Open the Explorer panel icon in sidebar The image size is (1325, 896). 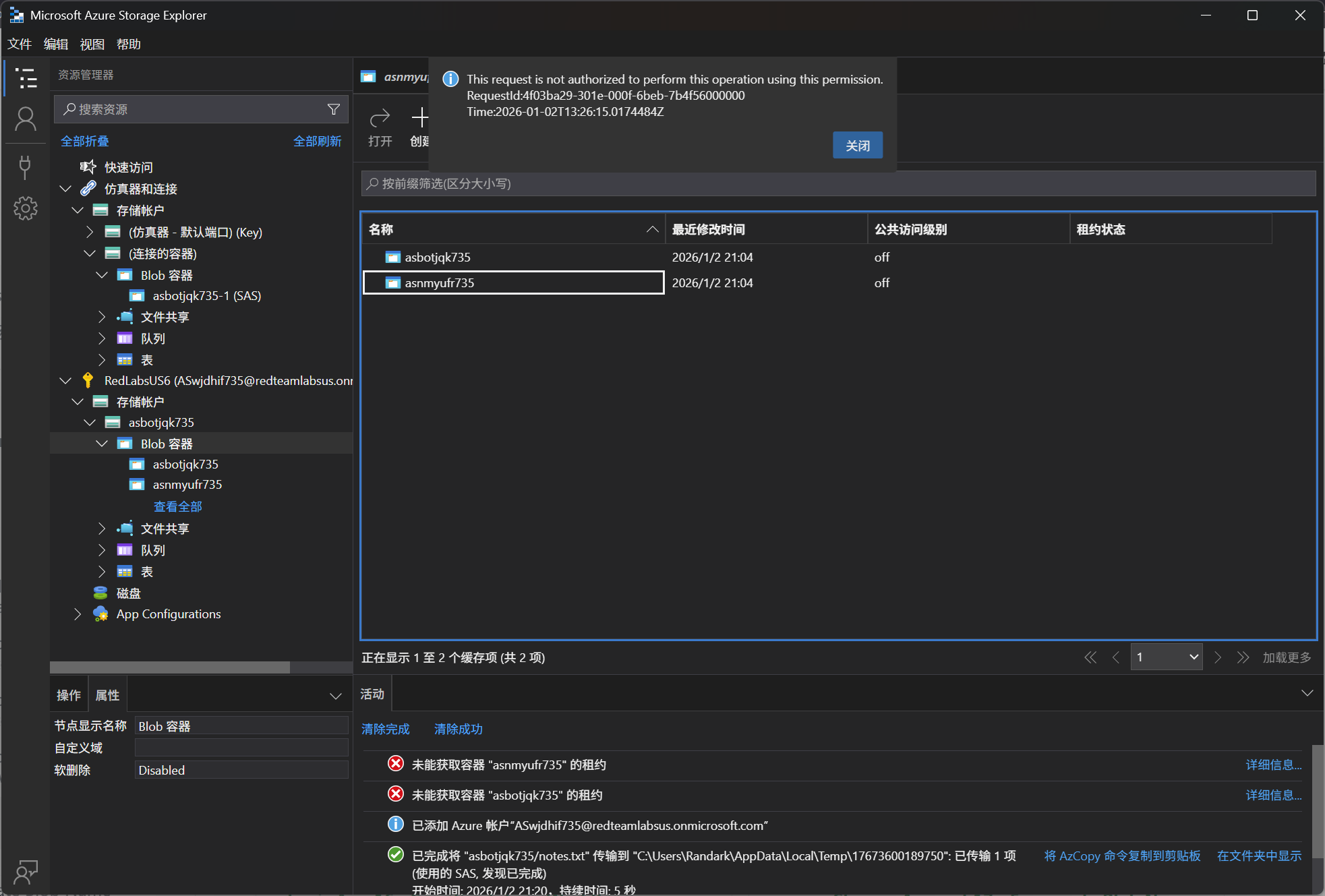pyautogui.click(x=26, y=78)
